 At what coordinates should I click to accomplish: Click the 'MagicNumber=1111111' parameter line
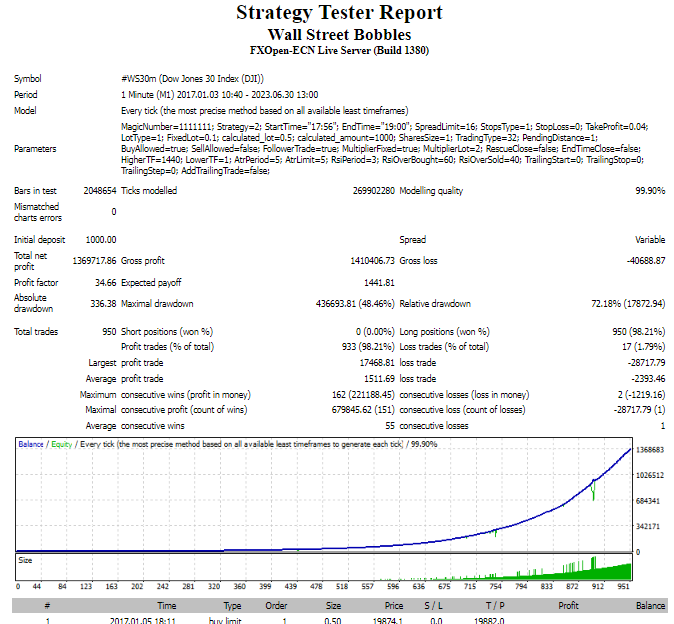pyautogui.click(x=384, y=127)
